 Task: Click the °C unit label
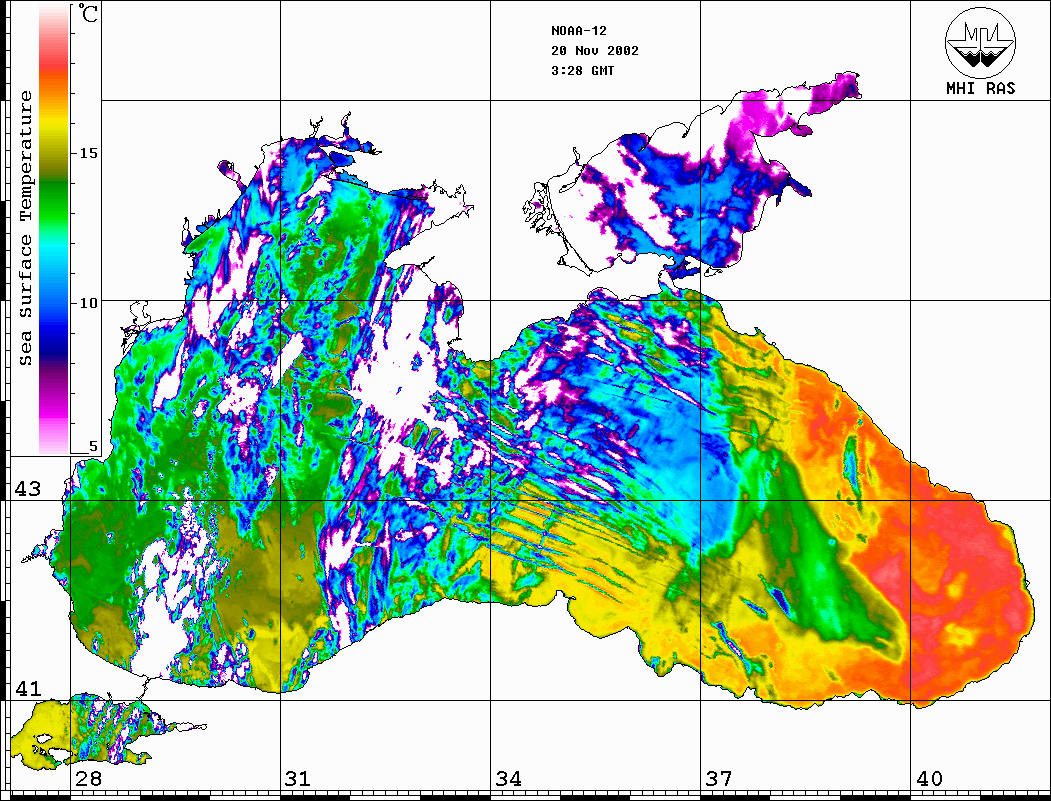point(88,13)
